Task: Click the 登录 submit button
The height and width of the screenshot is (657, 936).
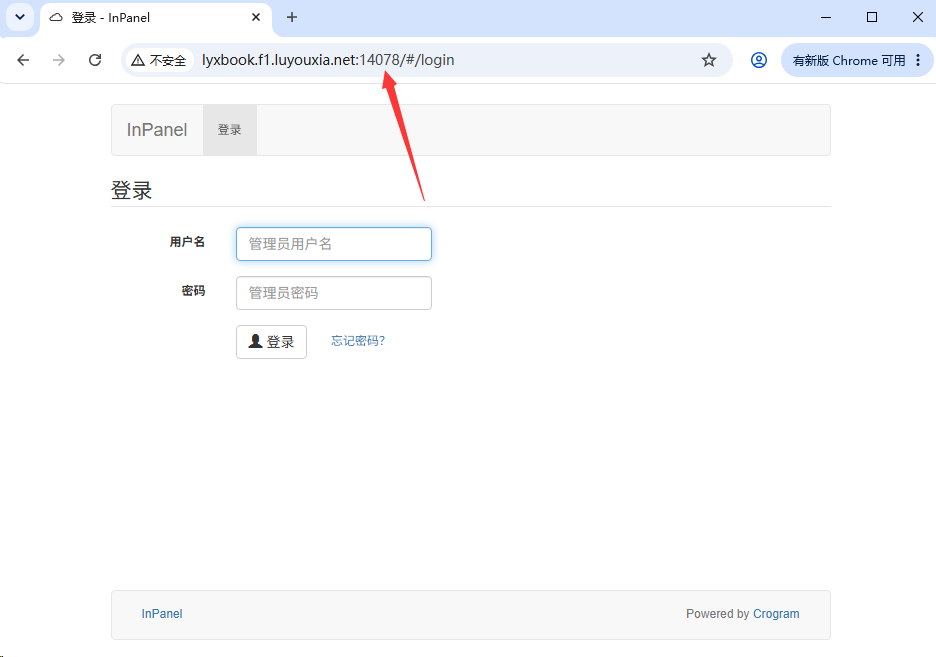Action: tap(272, 342)
